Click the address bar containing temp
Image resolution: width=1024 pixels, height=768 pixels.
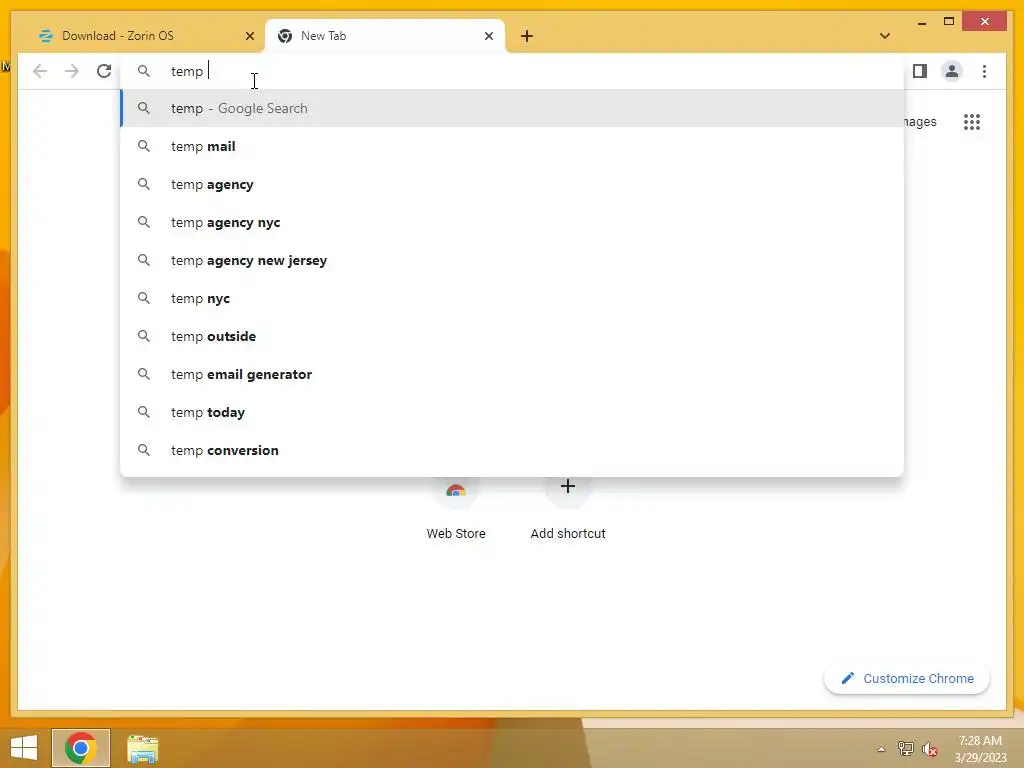(x=512, y=71)
